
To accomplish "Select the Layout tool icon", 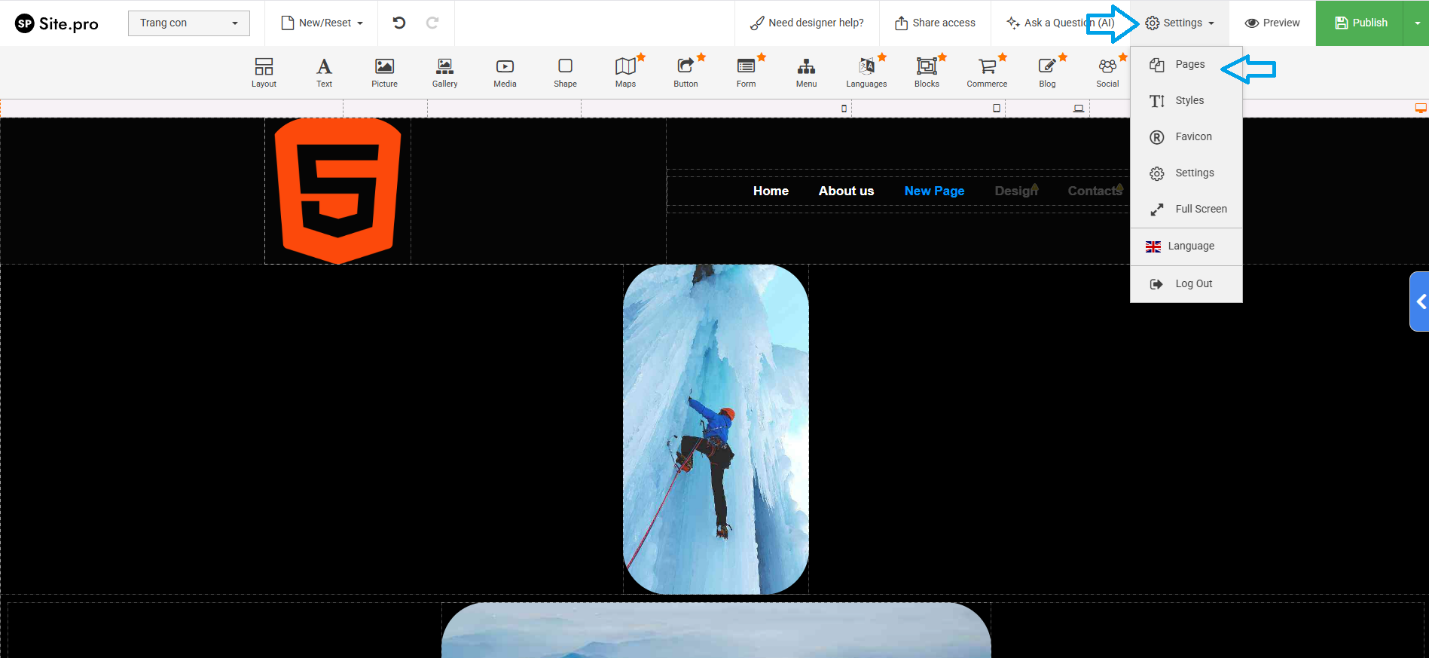I will (264, 72).
